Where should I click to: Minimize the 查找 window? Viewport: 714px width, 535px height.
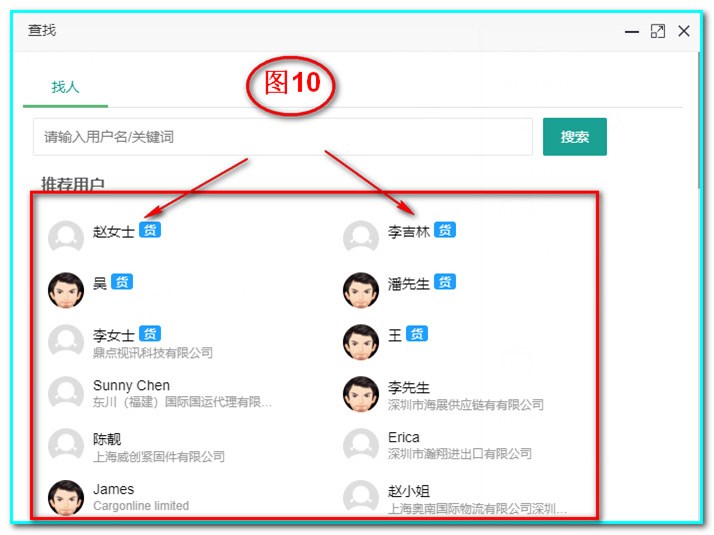coord(632,31)
